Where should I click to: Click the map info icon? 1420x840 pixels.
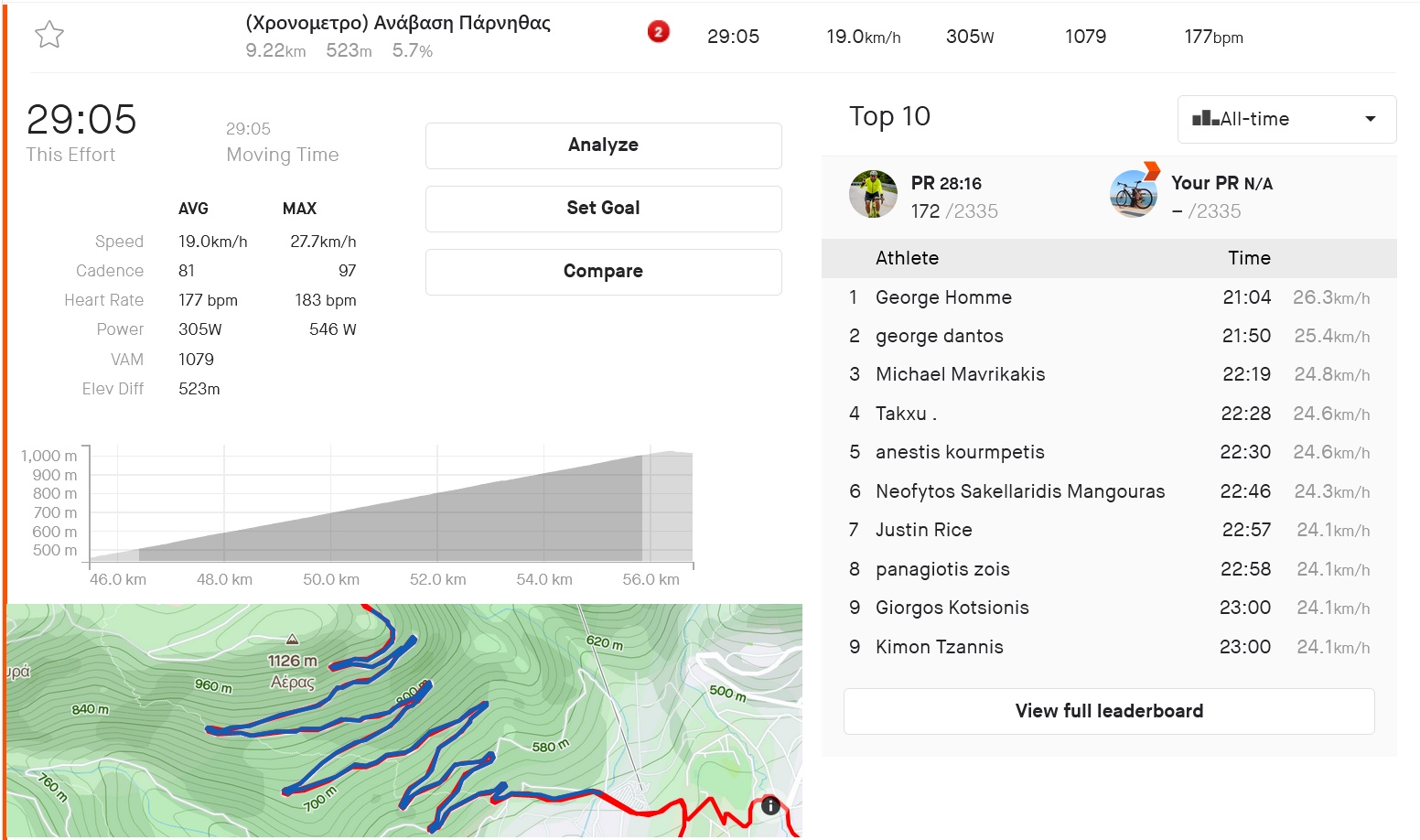coord(770,805)
